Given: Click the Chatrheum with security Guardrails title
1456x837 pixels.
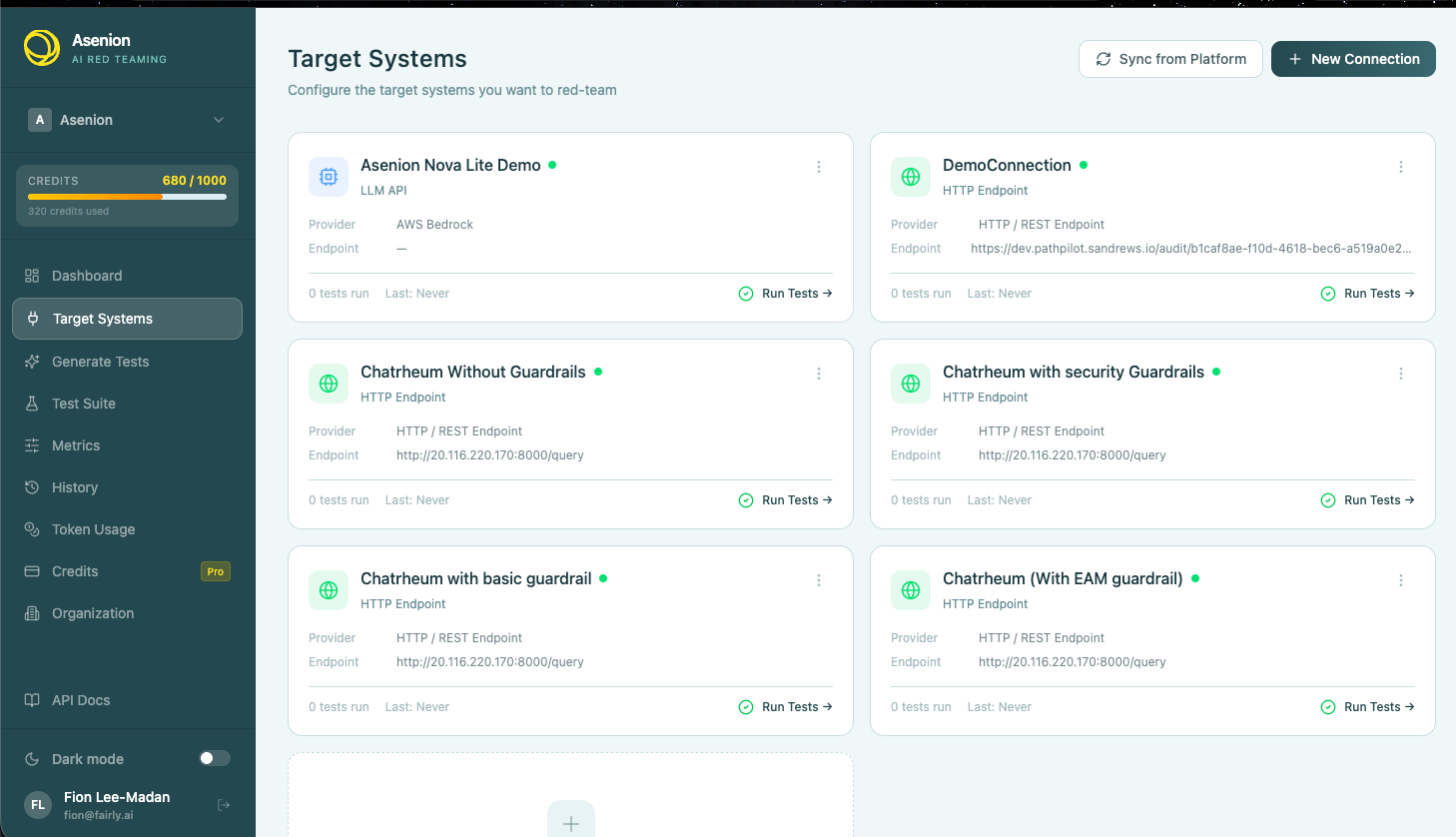Looking at the screenshot, I should (1074, 372).
